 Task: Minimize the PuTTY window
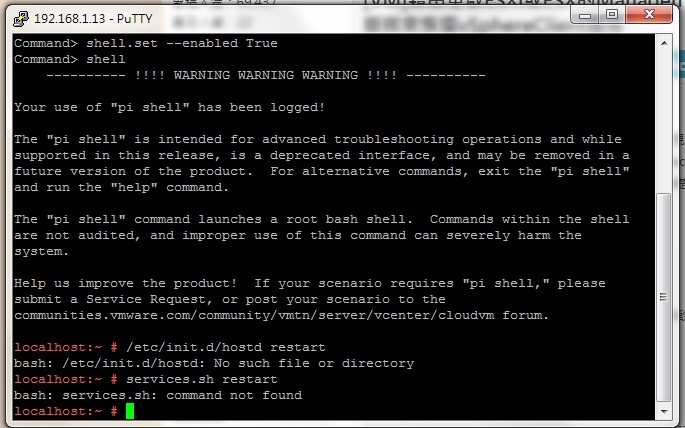(585, 15)
